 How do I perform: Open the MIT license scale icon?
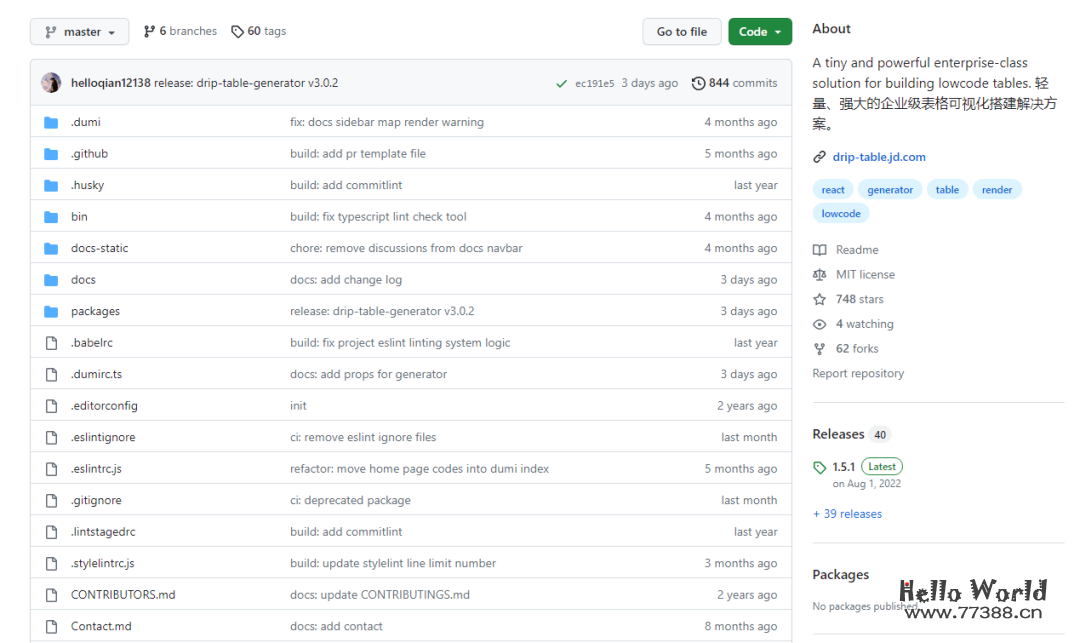point(820,275)
